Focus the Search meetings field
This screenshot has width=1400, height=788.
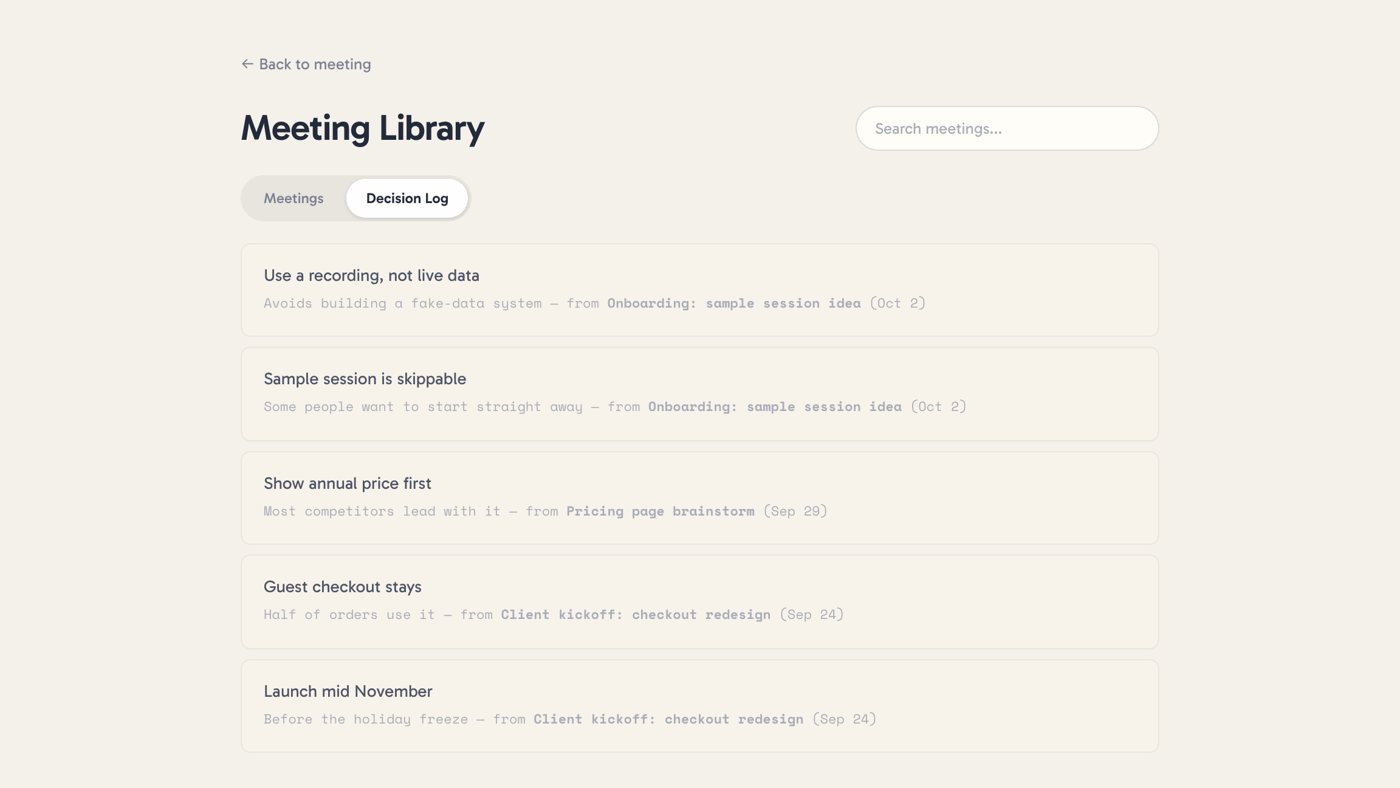[1007, 128]
